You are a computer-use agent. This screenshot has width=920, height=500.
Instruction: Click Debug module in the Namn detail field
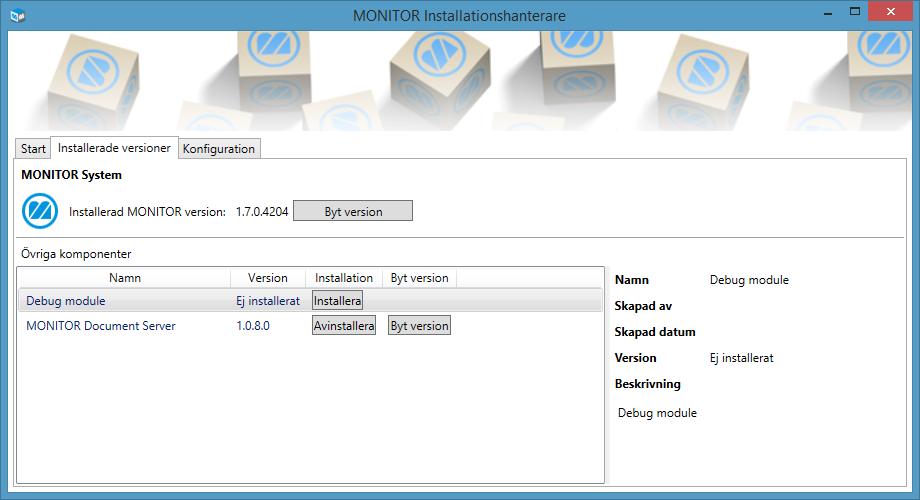tap(749, 280)
